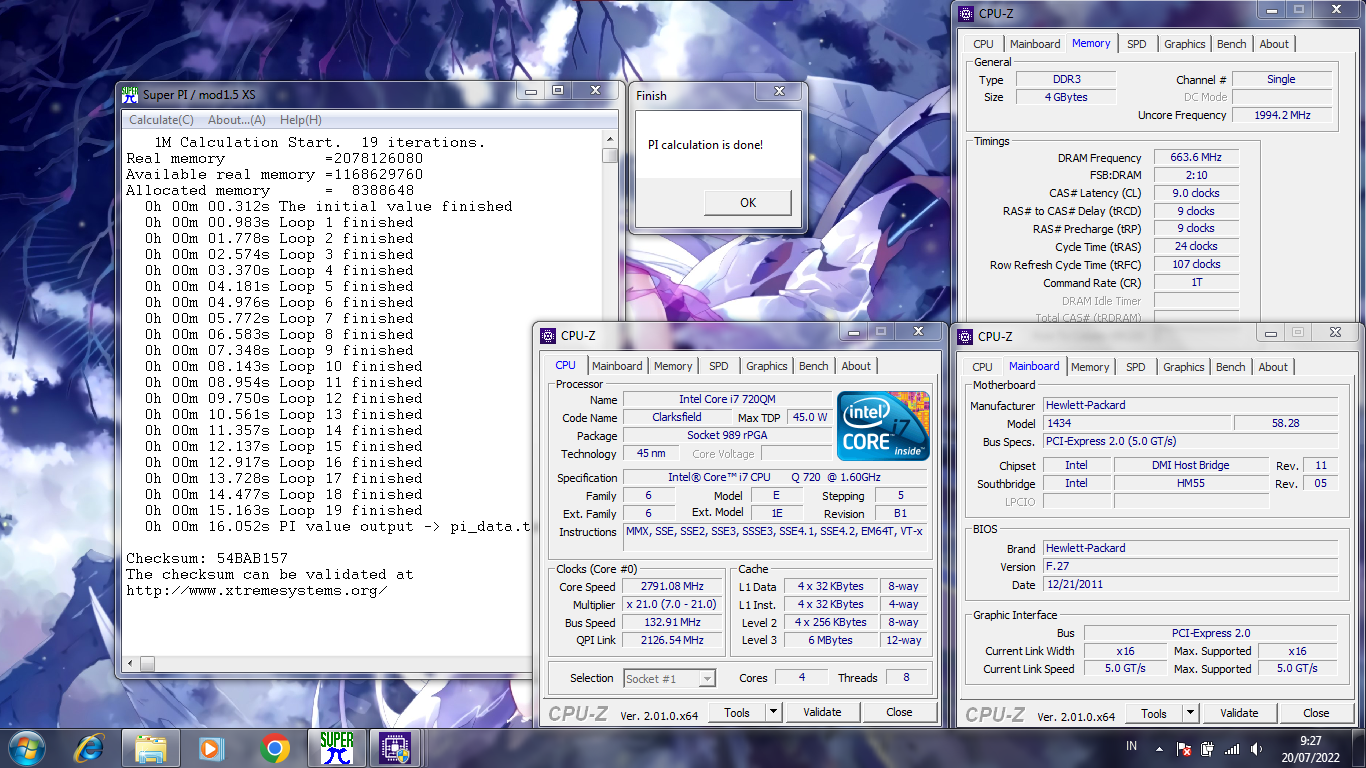Click Close button in CPU window
This screenshot has width=1366, height=768.
[899, 712]
